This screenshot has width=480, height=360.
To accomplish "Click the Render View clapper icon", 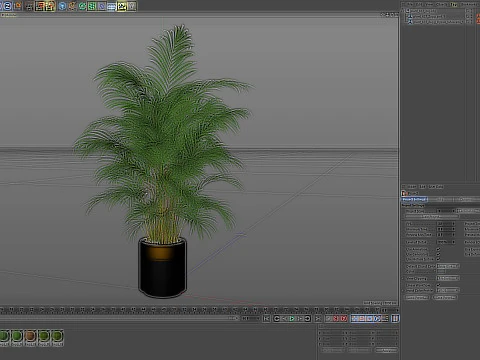I will [29, 6].
